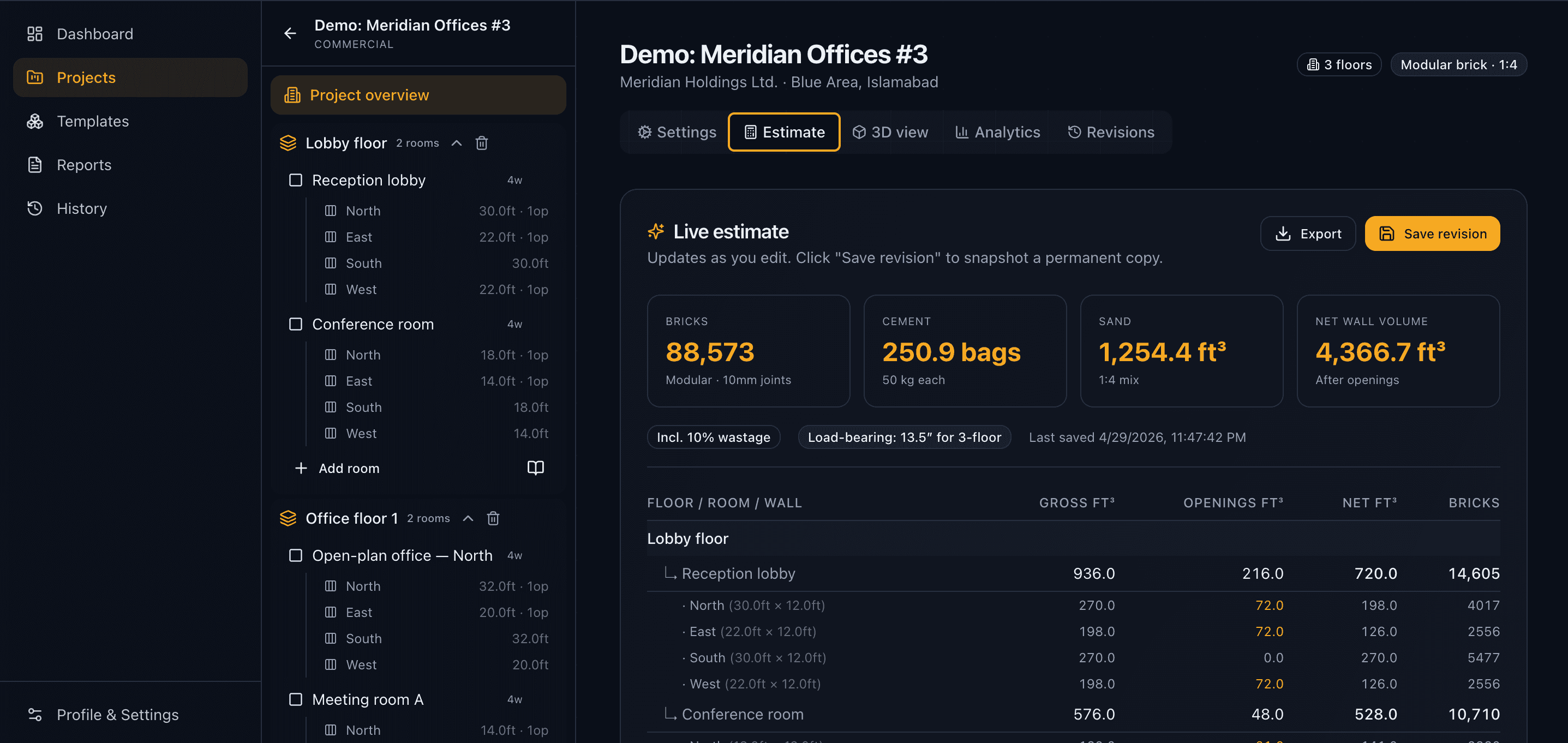Click the Incl. 10% wastage chip
The height and width of the screenshot is (743, 1568).
714,437
